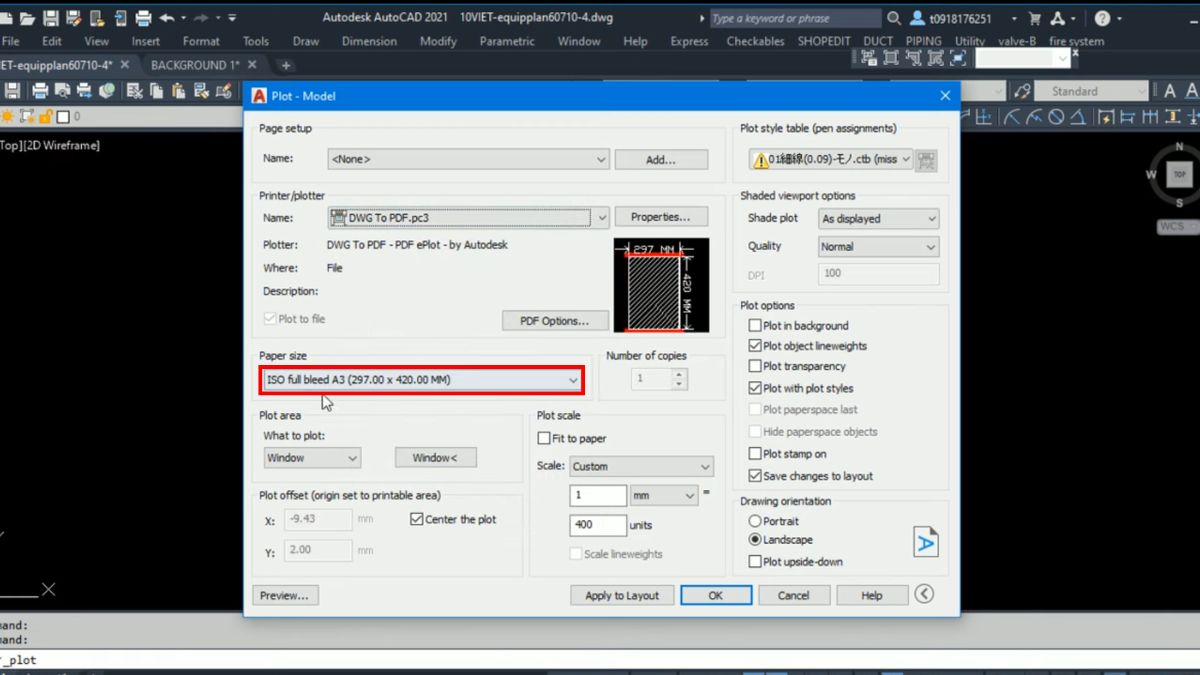Open the Scale Custom dropdown
This screenshot has width=1200, height=675.
click(641, 466)
